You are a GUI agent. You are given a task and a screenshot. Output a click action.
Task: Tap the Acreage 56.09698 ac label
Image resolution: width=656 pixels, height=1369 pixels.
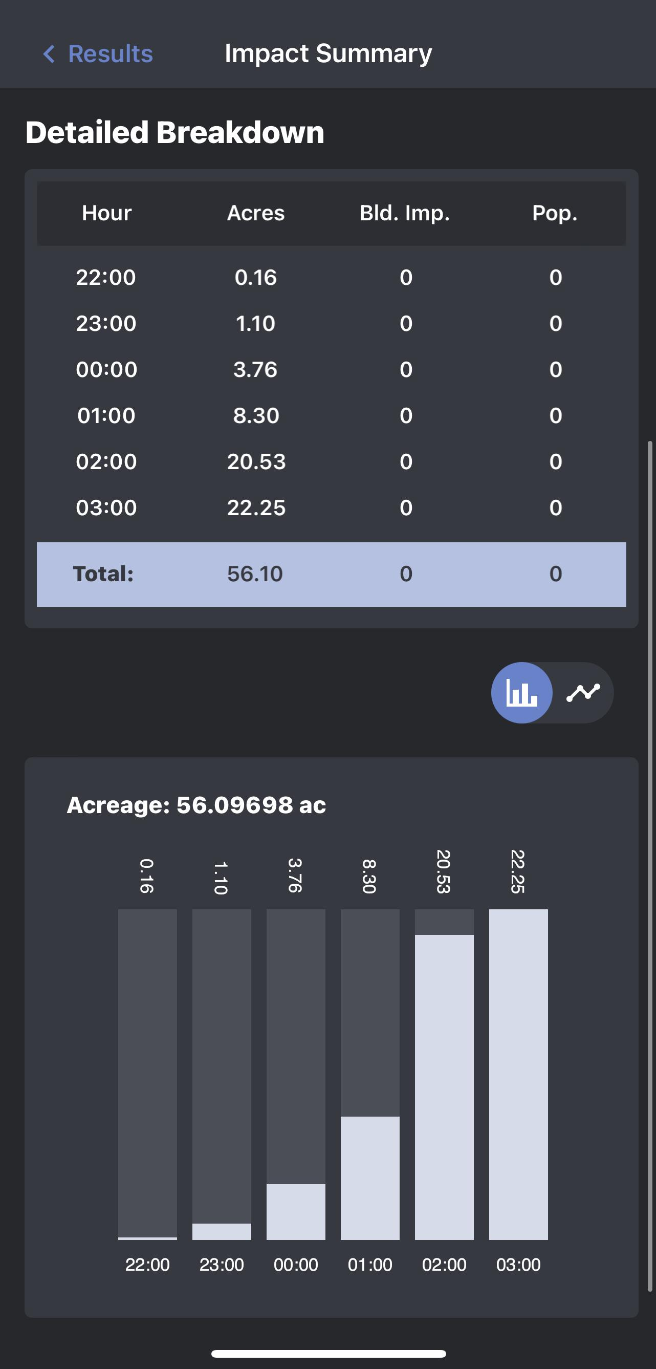coord(196,805)
